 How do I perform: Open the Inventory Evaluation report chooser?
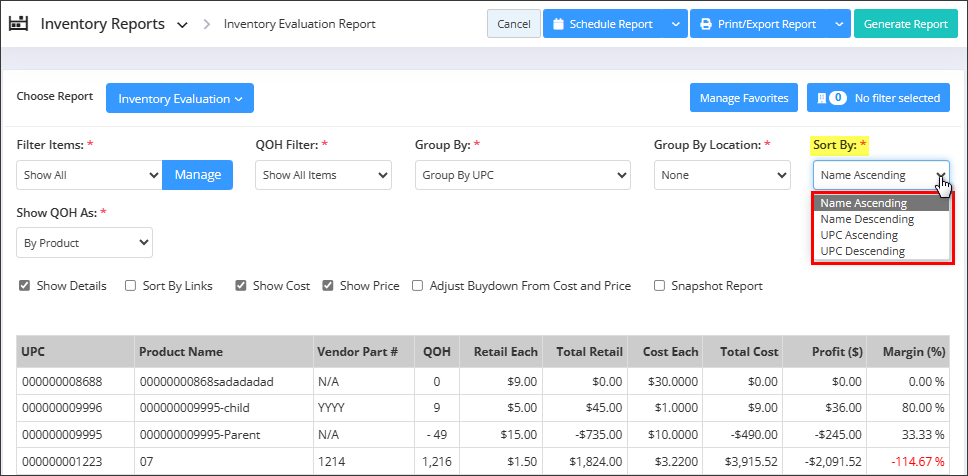coord(180,98)
